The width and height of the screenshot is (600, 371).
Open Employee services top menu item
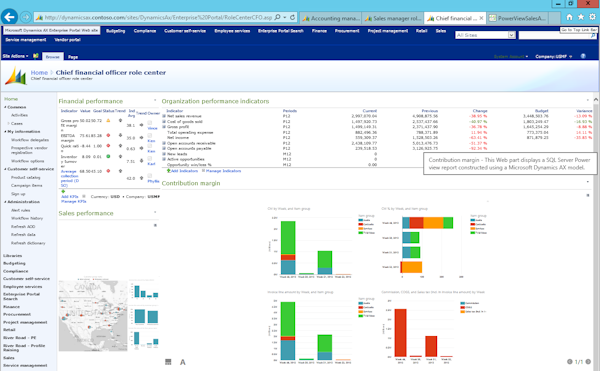232,31
